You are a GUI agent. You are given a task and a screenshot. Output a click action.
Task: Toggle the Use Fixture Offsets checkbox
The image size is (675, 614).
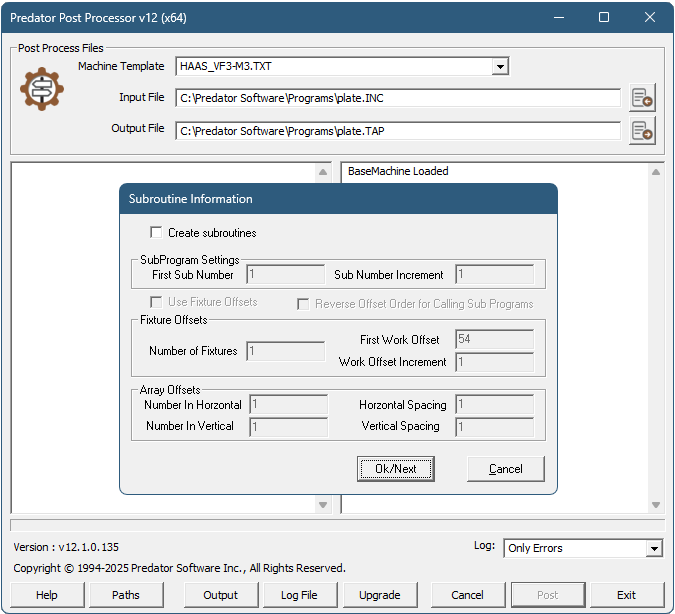[x=156, y=302]
